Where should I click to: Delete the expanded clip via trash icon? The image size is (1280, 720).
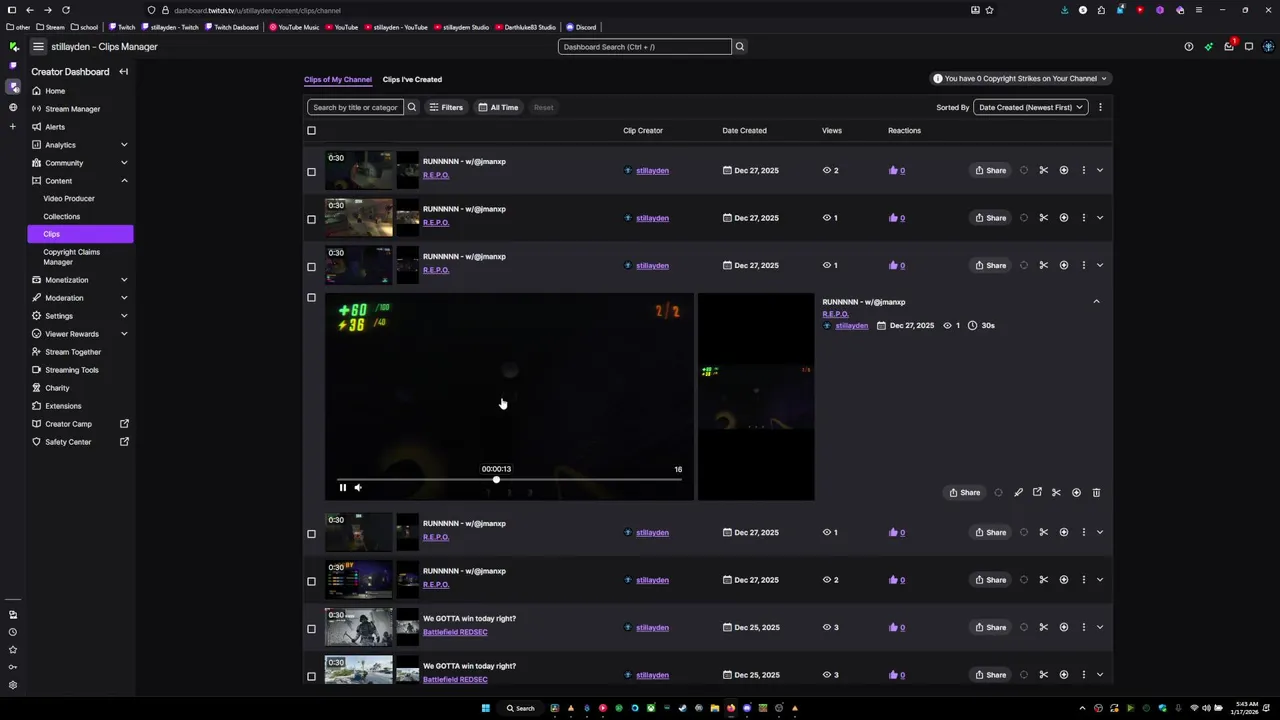pos(1096,492)
